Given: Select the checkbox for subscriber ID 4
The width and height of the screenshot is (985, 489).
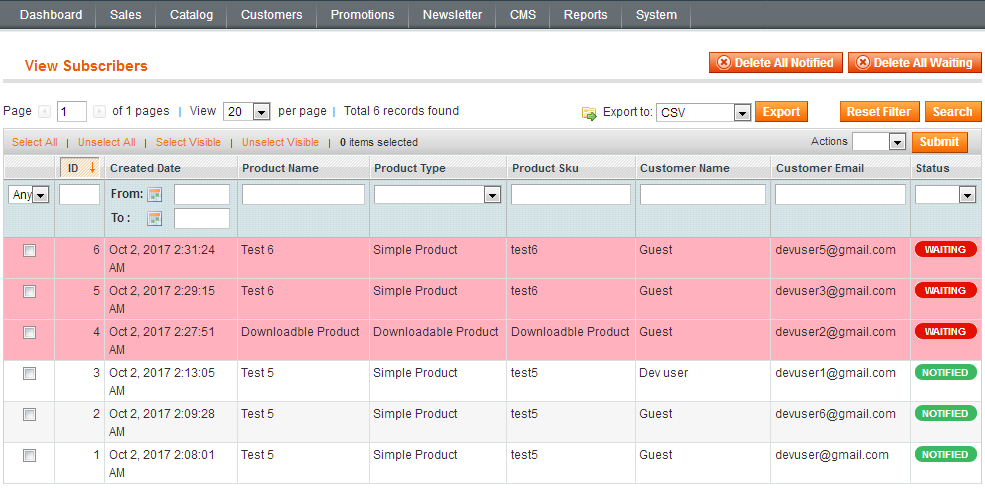Looking at the screenshot, I should [x=30, y=333].
